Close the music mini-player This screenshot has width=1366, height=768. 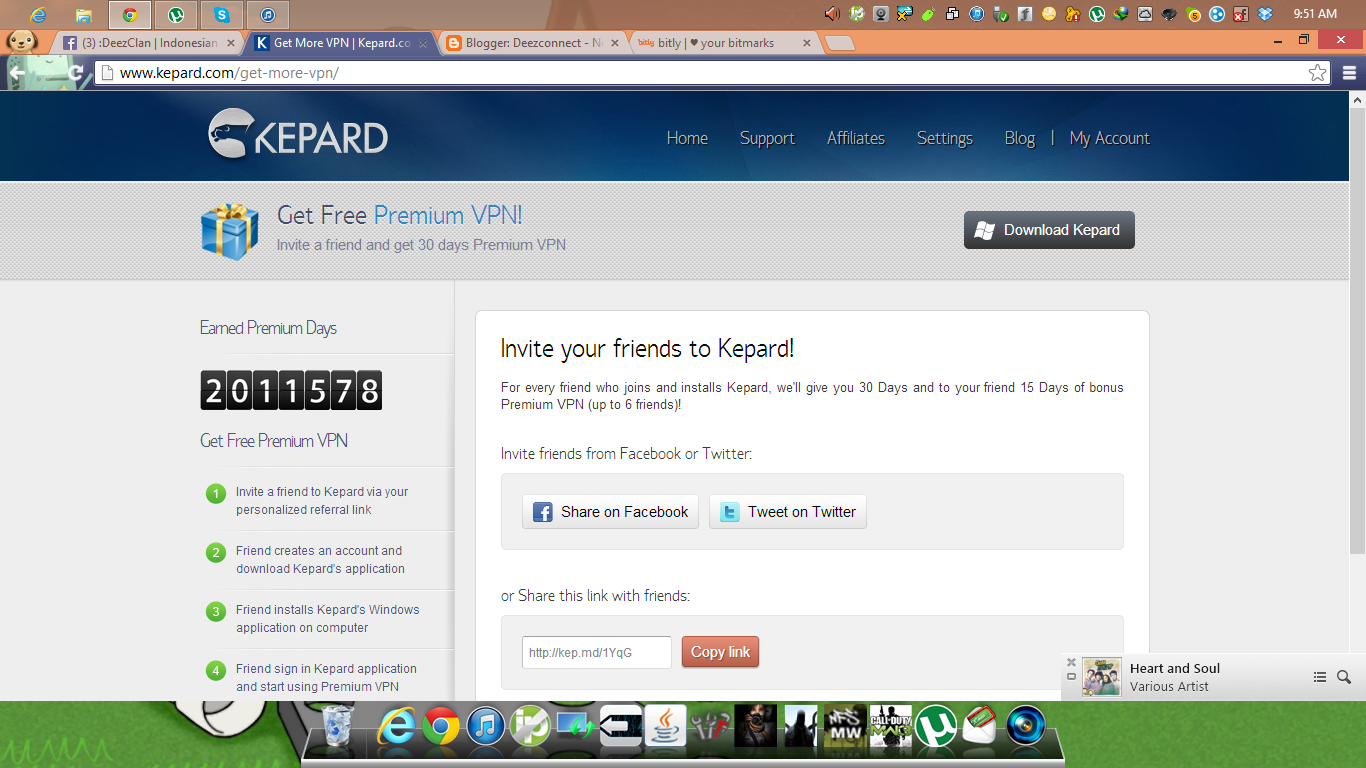(x=1071, y=662)
